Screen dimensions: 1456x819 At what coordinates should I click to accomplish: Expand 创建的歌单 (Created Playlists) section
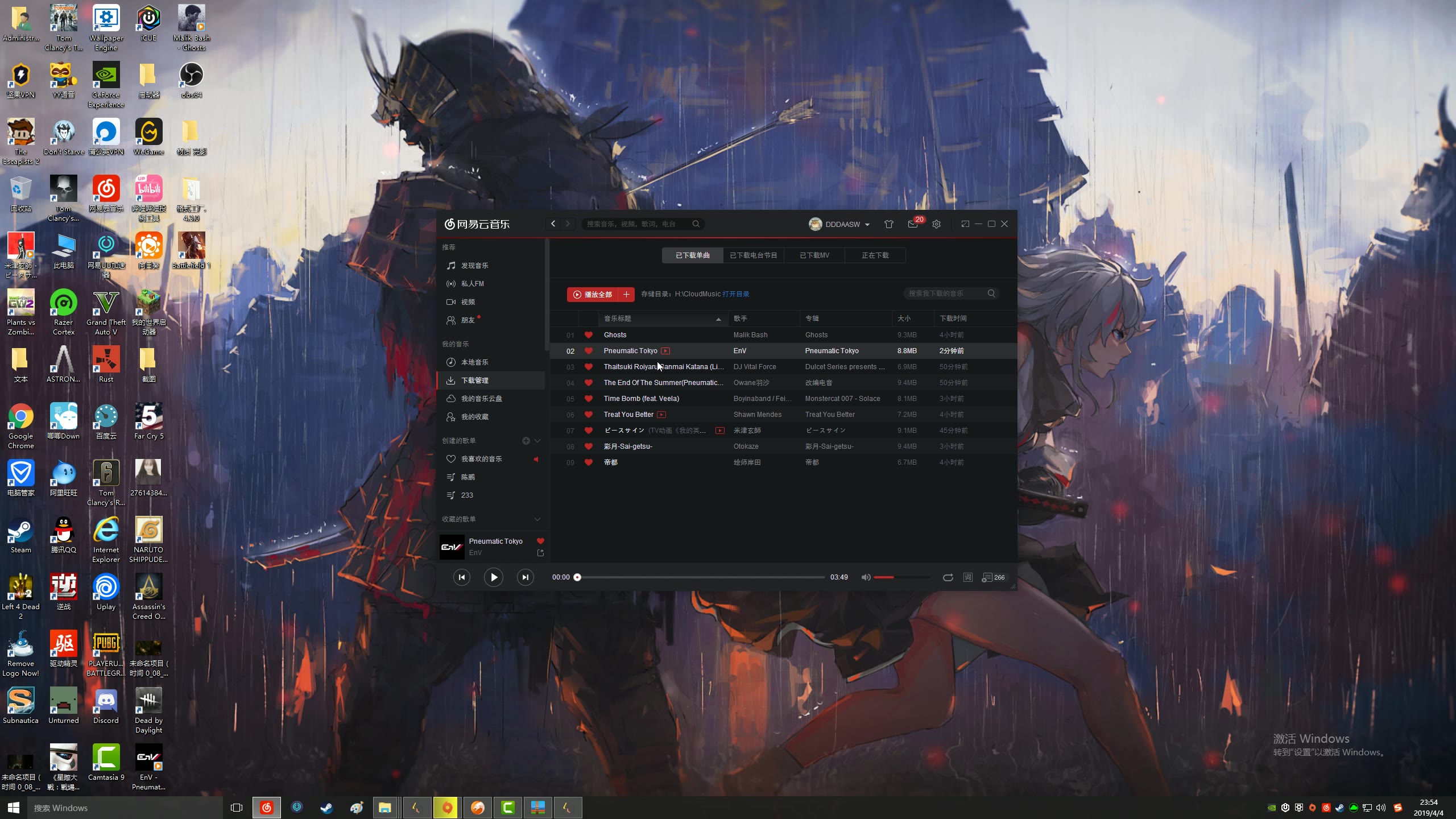click(537, 440)
